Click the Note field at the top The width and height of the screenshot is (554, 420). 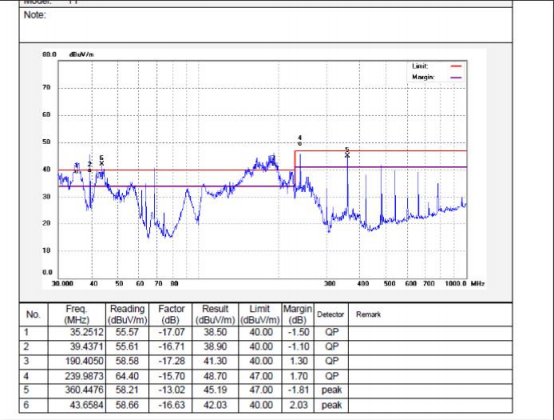point(266,25)
